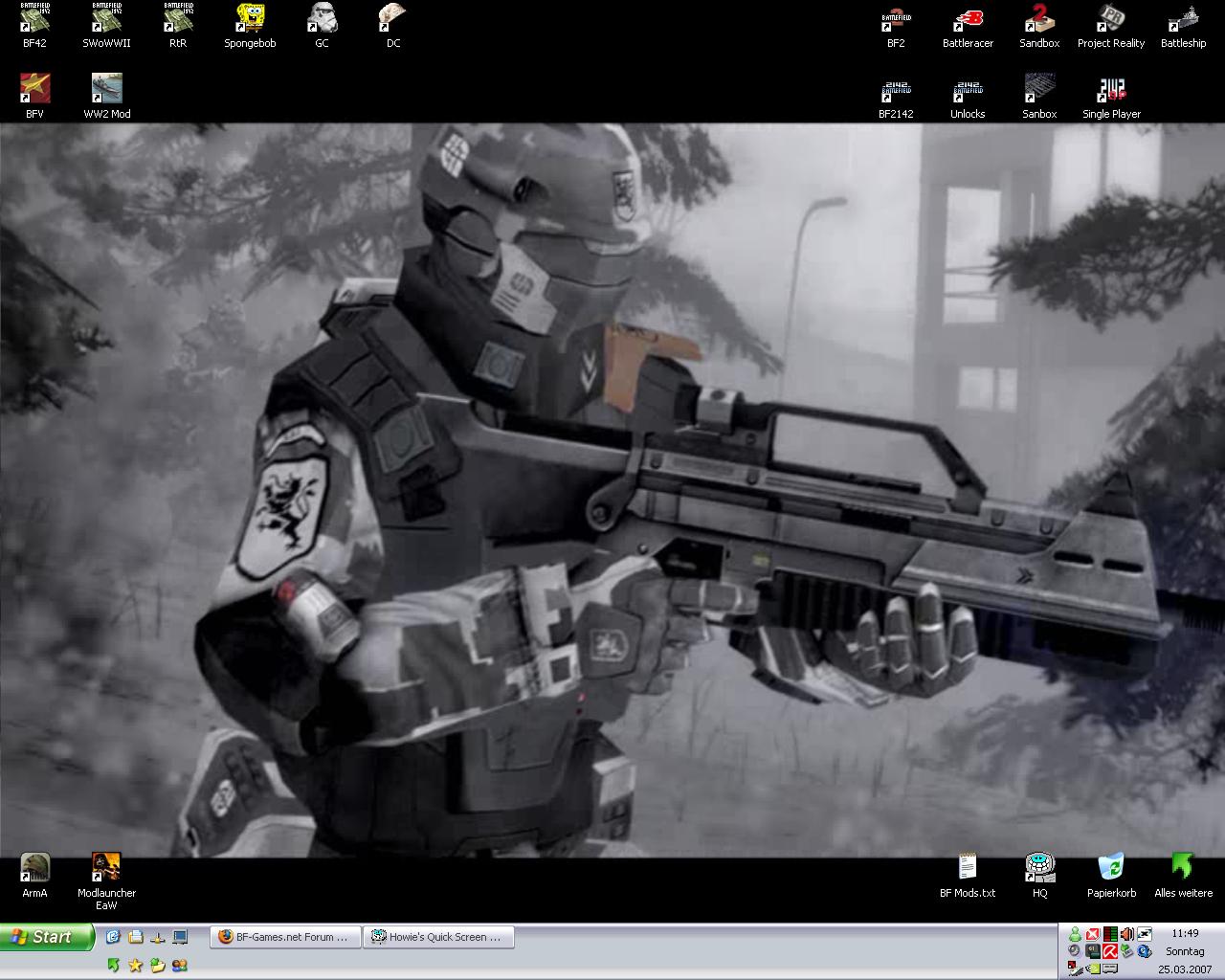Open the Battleship desktop shortcut
Screen dimensions: 1225x980
(1183, 26)
